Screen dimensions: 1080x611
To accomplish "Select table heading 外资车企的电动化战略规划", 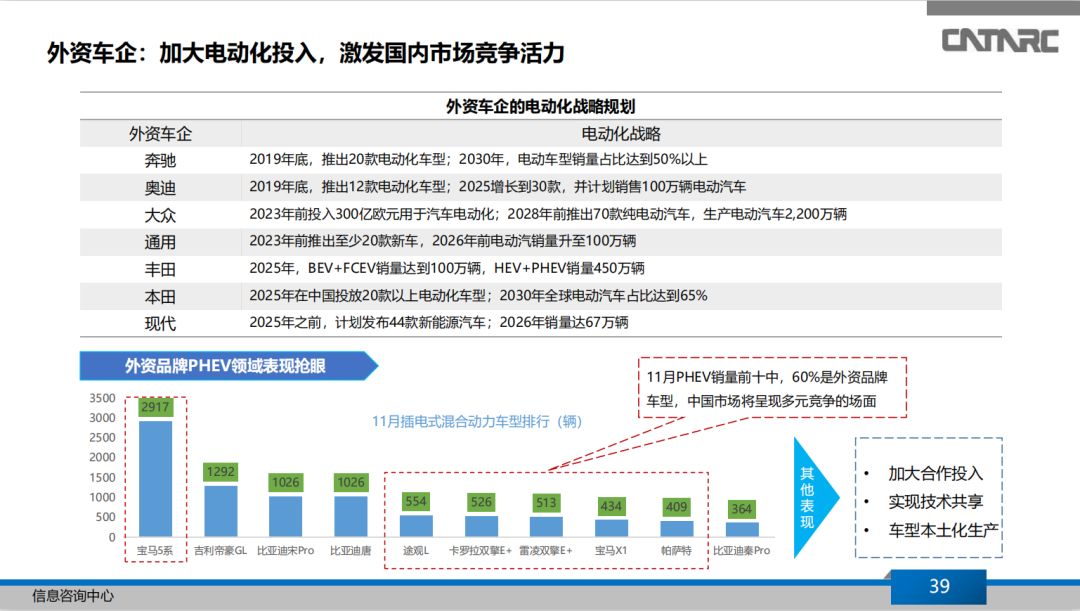I will [x=541, y=106].
